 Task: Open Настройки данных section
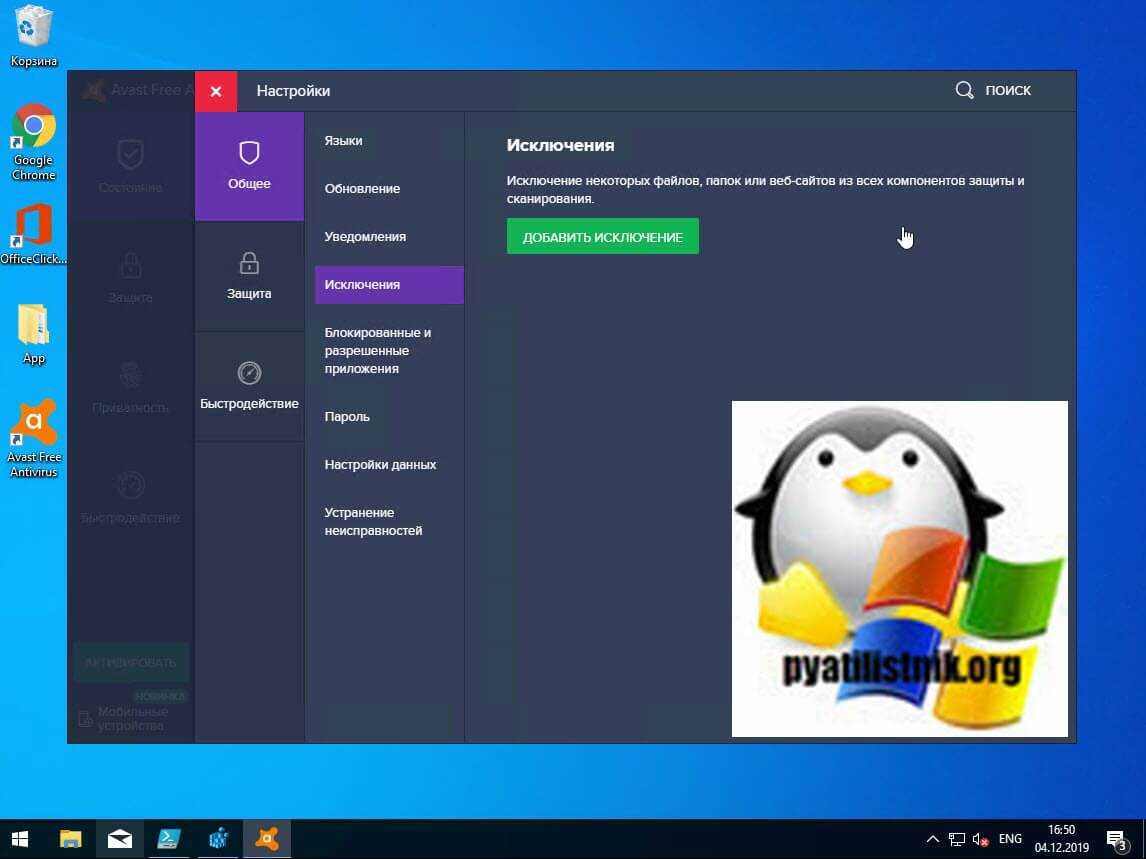tap(380, 465)
